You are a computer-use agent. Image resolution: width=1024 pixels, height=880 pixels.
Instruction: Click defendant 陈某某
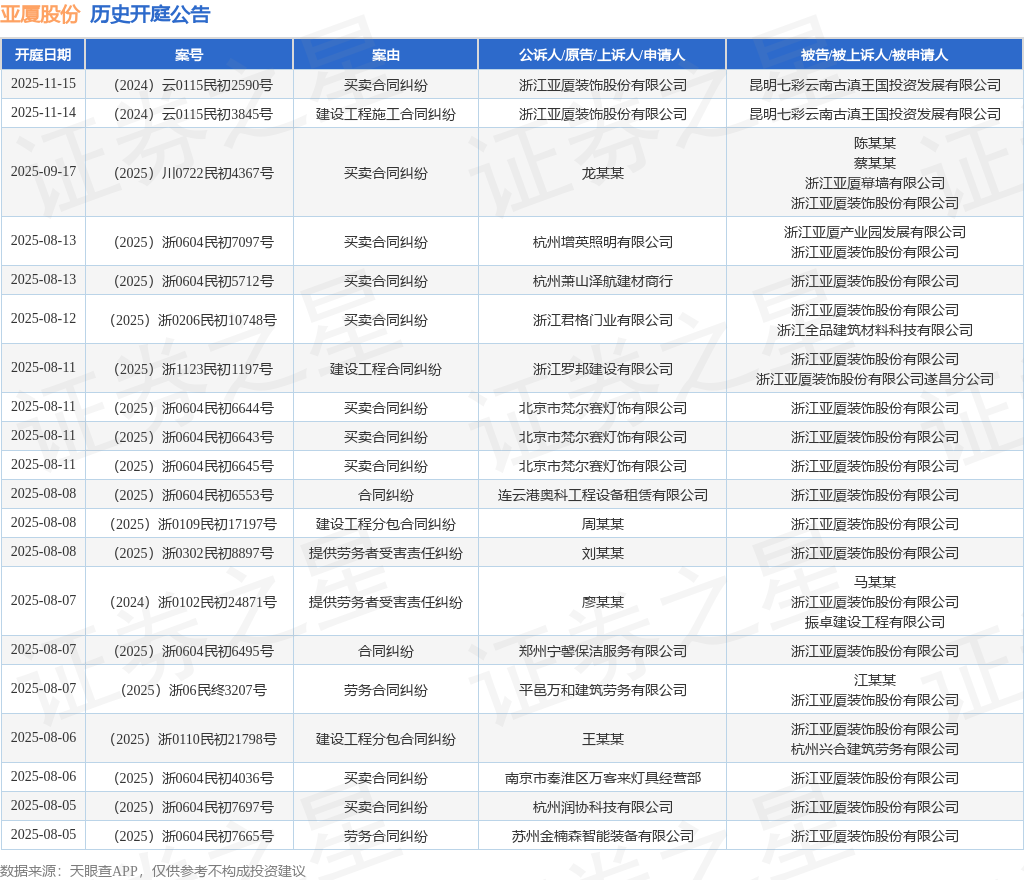[874, 143]
